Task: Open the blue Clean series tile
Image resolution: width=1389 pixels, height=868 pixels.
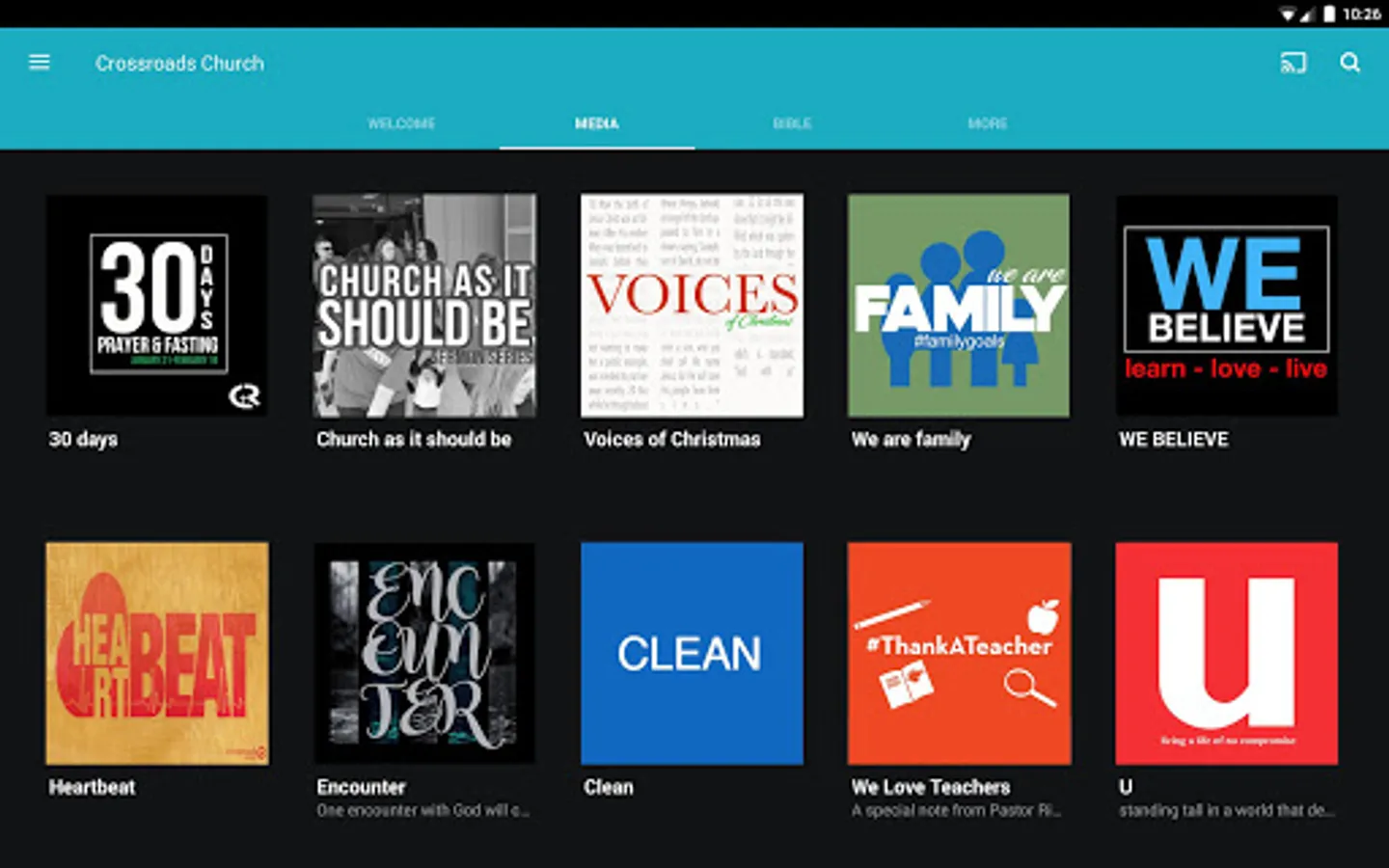Action: coord(692,653)
